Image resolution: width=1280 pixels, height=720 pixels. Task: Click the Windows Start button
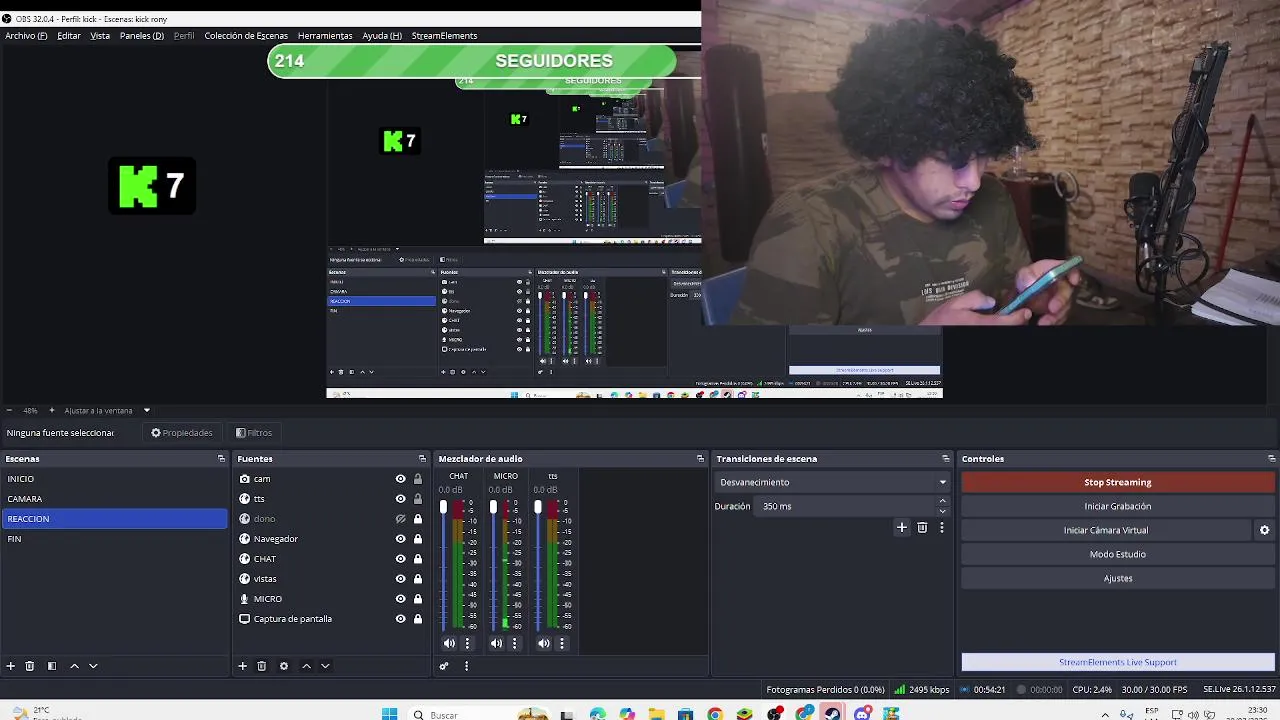pyautogui.click(x=390, y=714)
